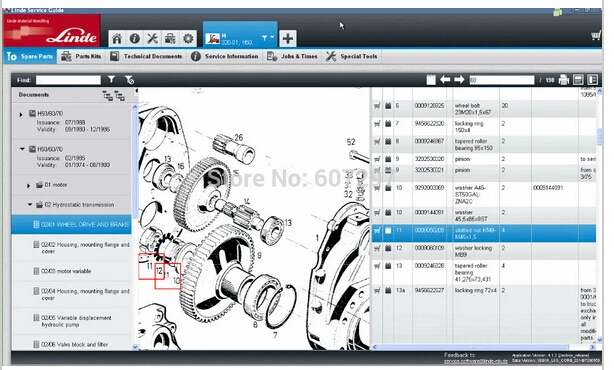This screenshot has width=614, height=370.
Task: Add a new vehicle tab with plus button
Action: tap(288, 38)
